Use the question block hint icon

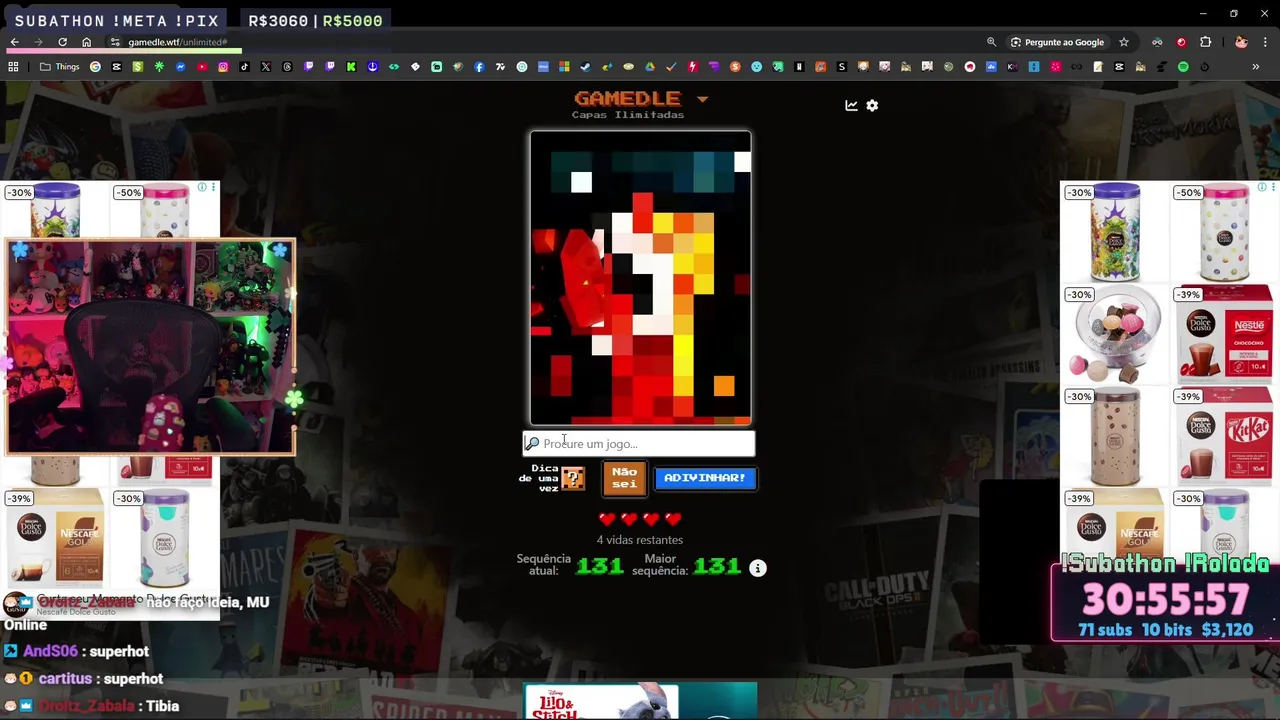[x=573, y=478]
